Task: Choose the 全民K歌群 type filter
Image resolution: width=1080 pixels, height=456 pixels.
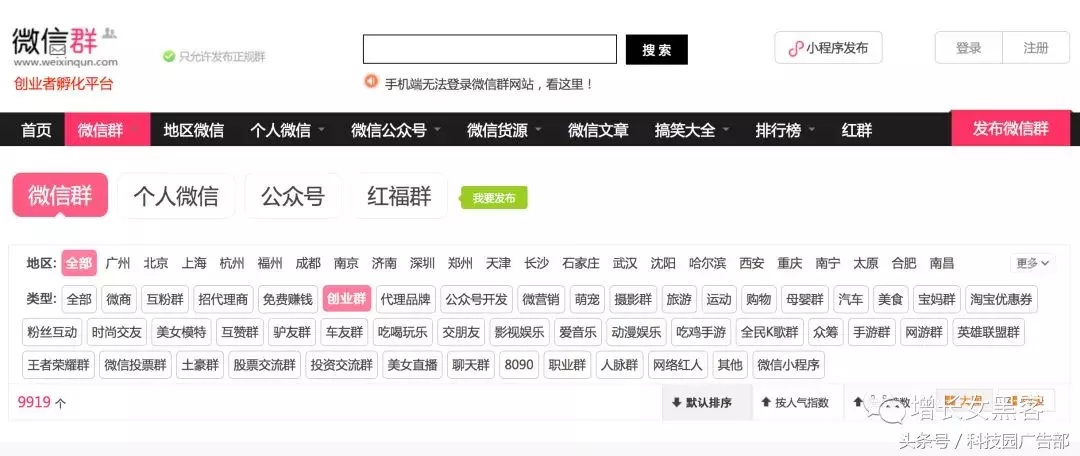Action: coord(769,332)
